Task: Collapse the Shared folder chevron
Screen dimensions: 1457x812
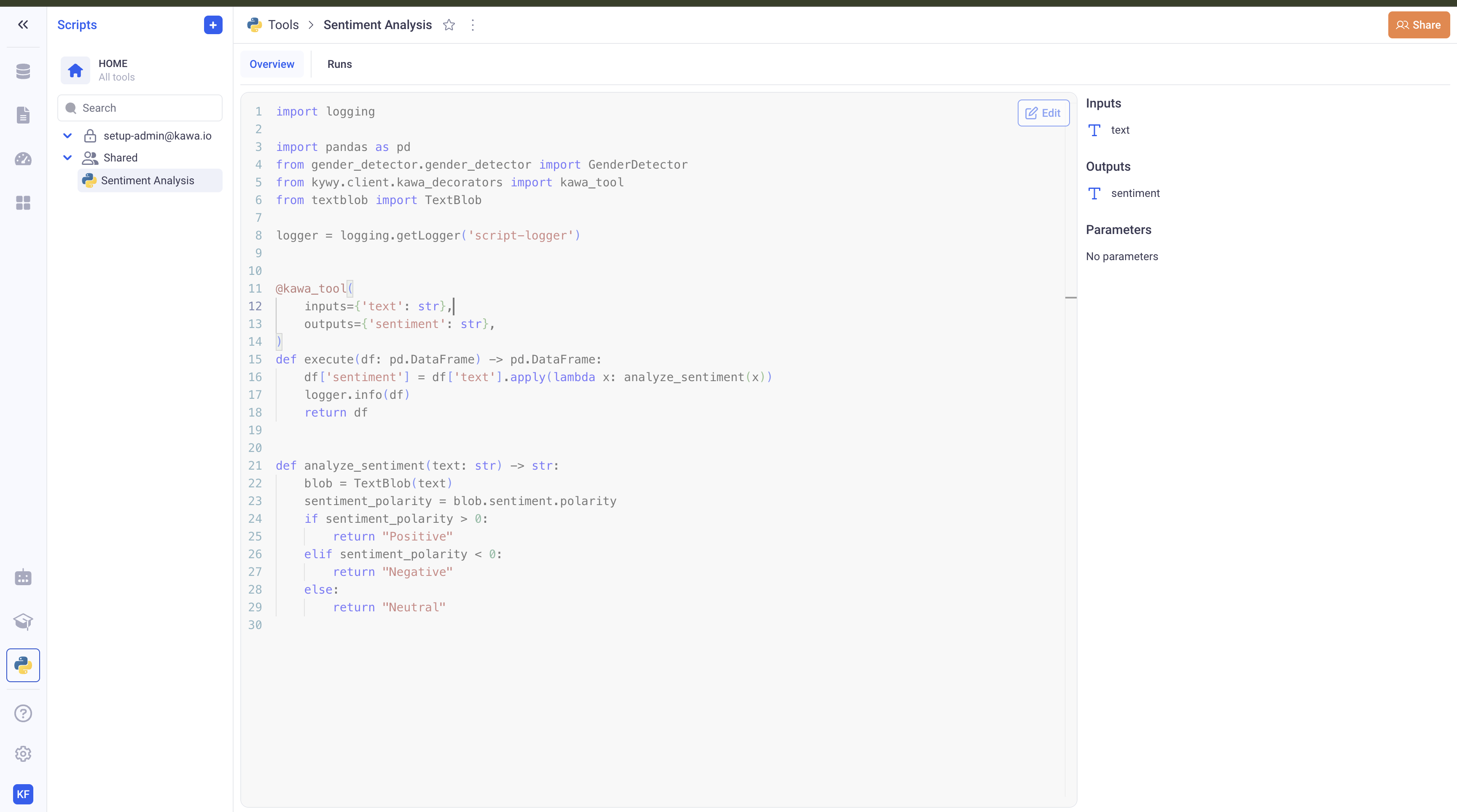Action: [x=67, y=158]
